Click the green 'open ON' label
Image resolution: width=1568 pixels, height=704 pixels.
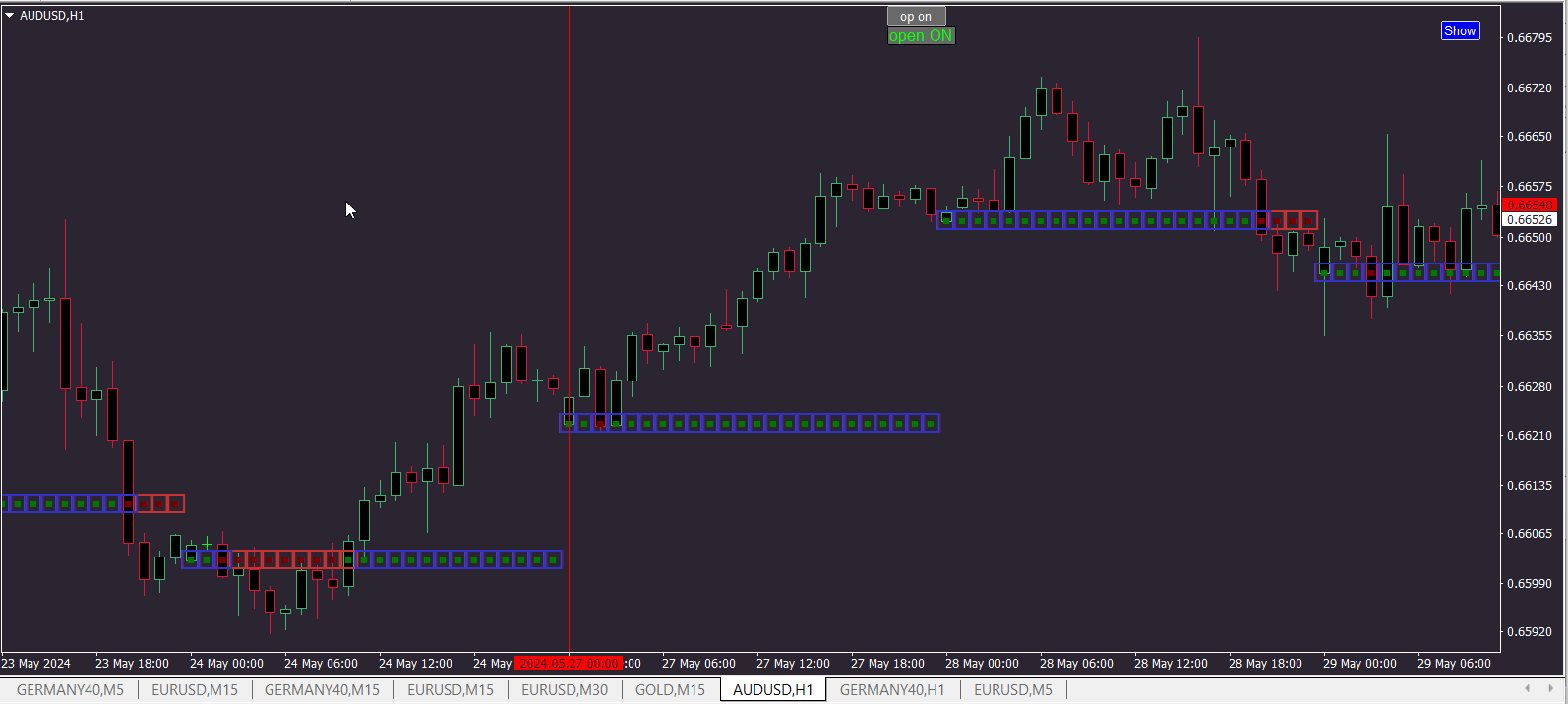point(921,35)
